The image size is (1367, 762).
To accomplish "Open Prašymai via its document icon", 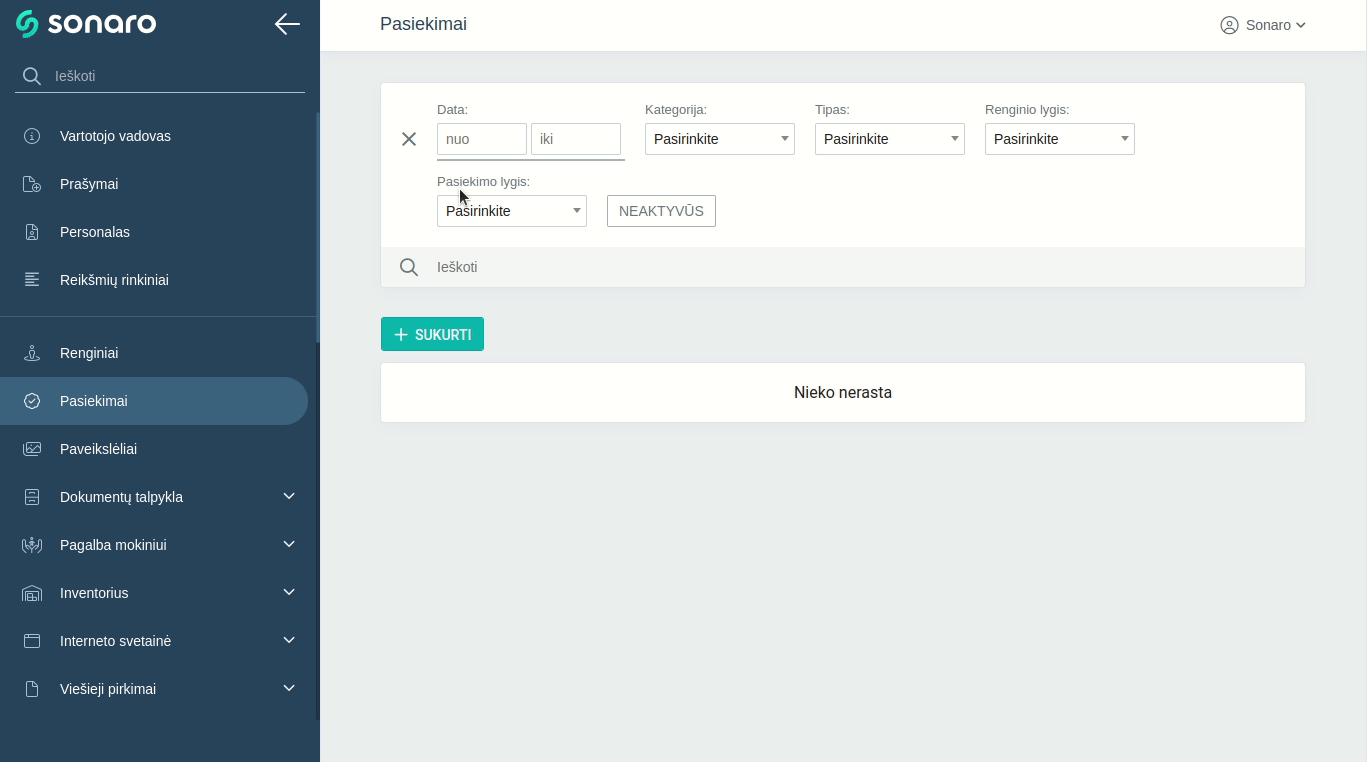I will (x=32, y=184).
